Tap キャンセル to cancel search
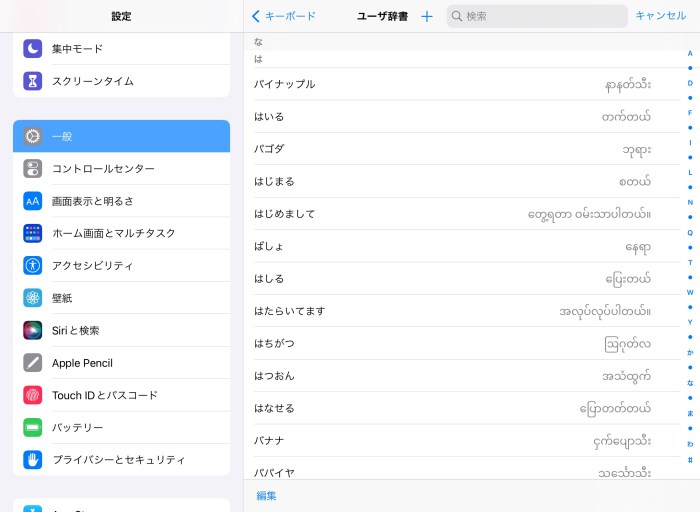700x512 pixels. (x=660, y=16)
